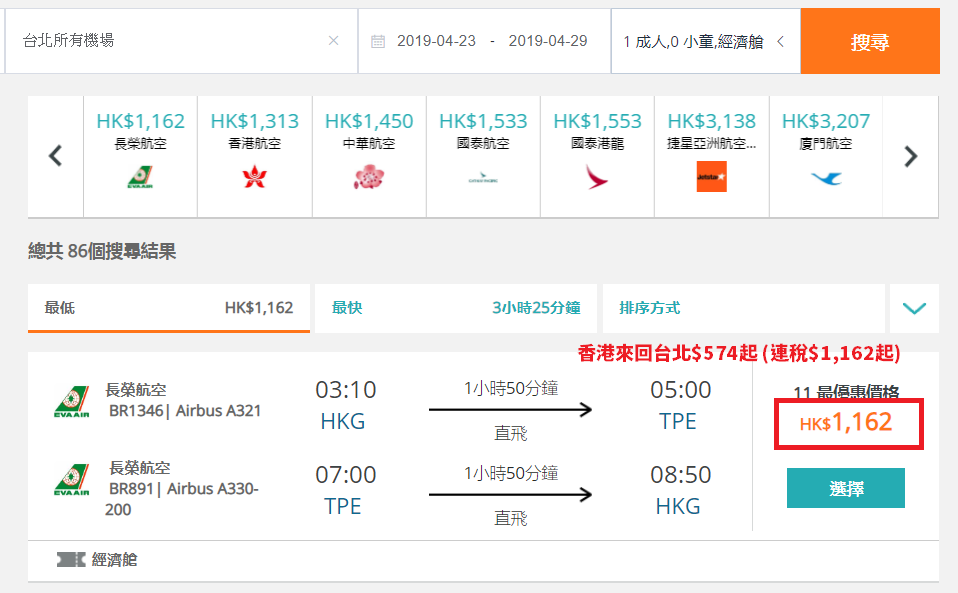Click the HK$3,207 廈門航空 price
This screenshot has height=593, width=958.
(826, 121)
